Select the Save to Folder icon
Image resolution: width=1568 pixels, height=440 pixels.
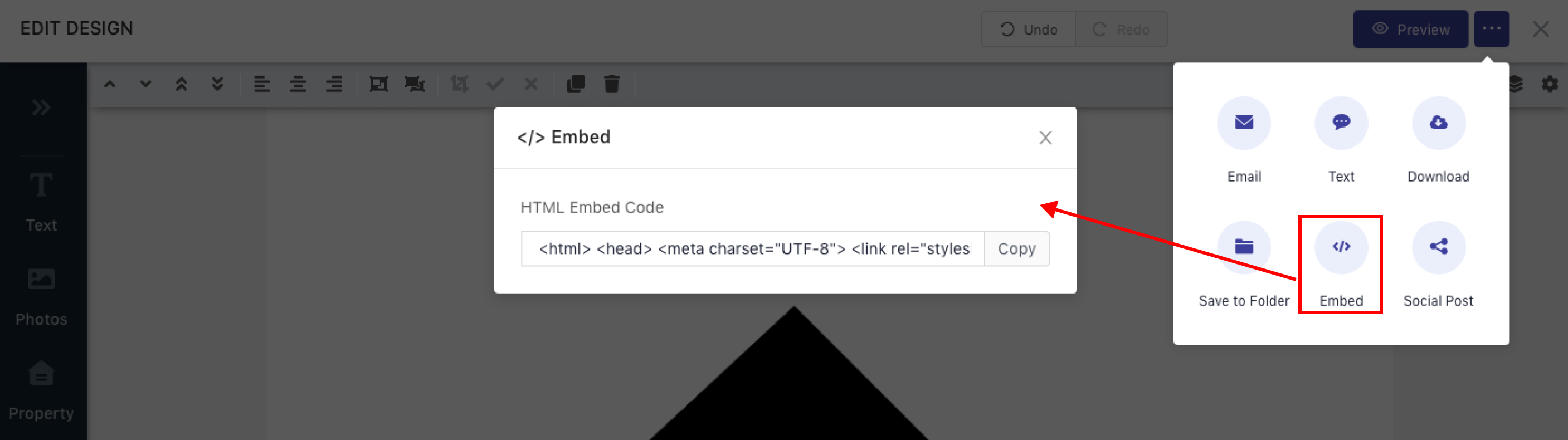pos(1244,247)
